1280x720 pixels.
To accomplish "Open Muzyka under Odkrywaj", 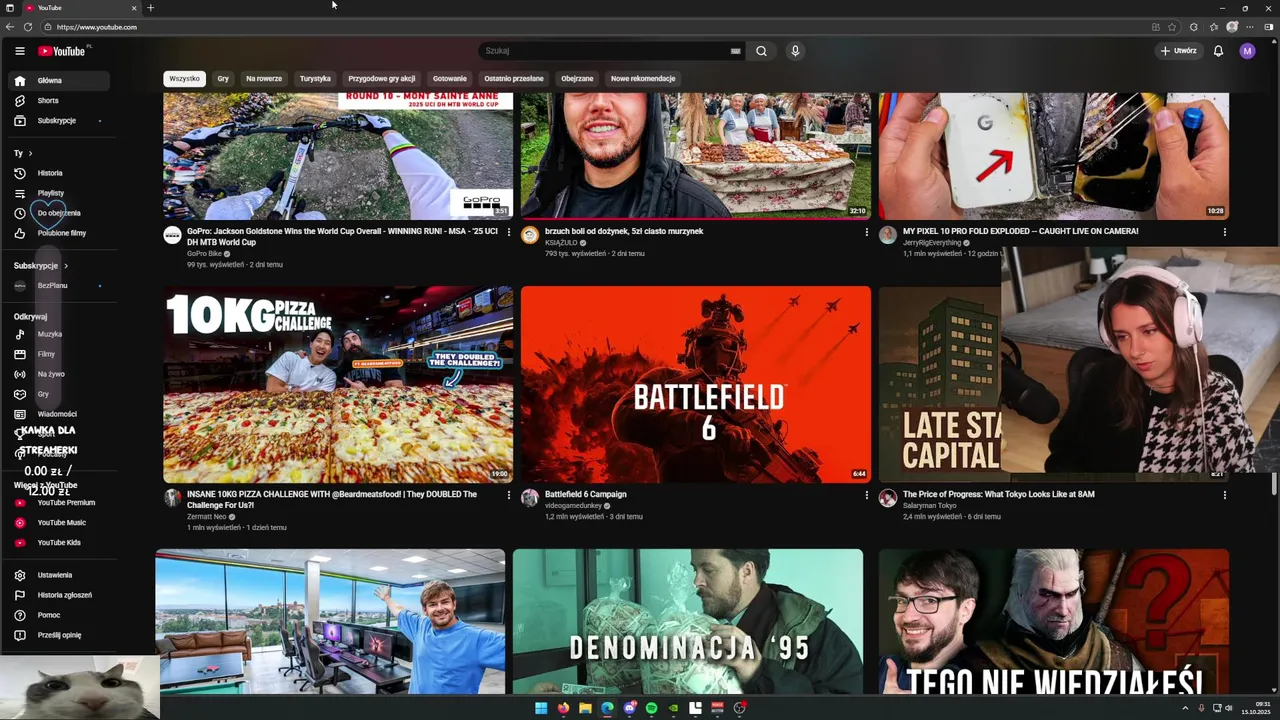I will [x=59, y=334].
